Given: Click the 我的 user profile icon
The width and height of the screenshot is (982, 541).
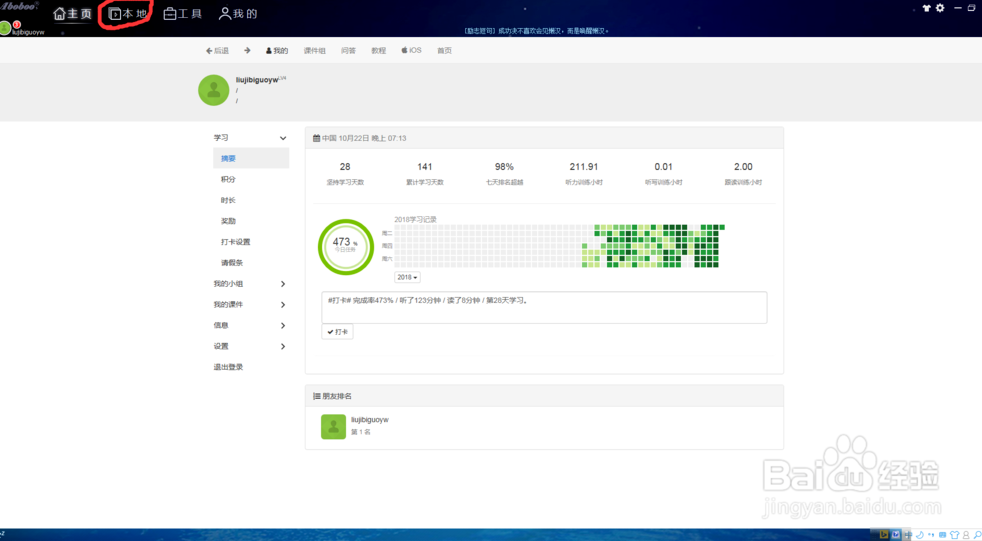Looking at the screenshot, I should pos(238,14).
